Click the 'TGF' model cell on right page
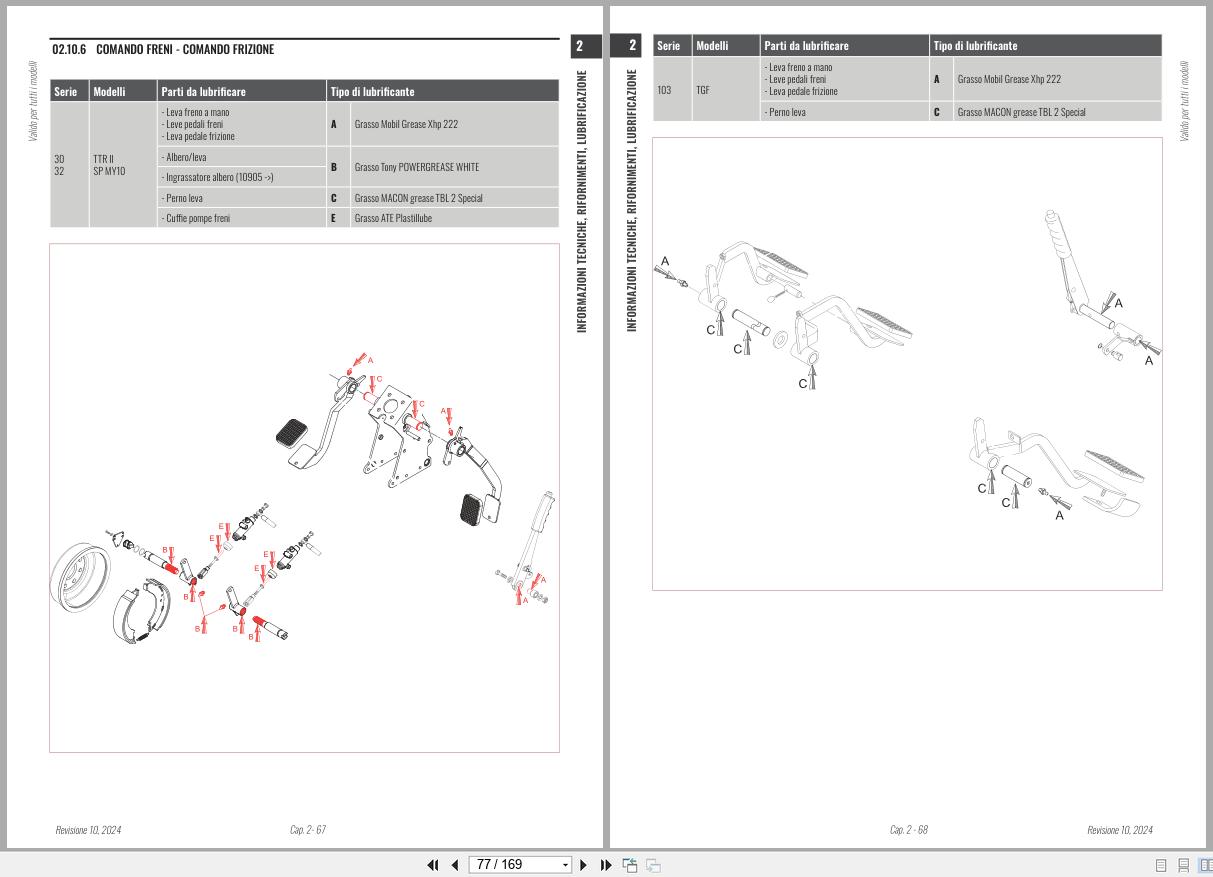This screenshot has height=877, width=1213. click(726, 89)
